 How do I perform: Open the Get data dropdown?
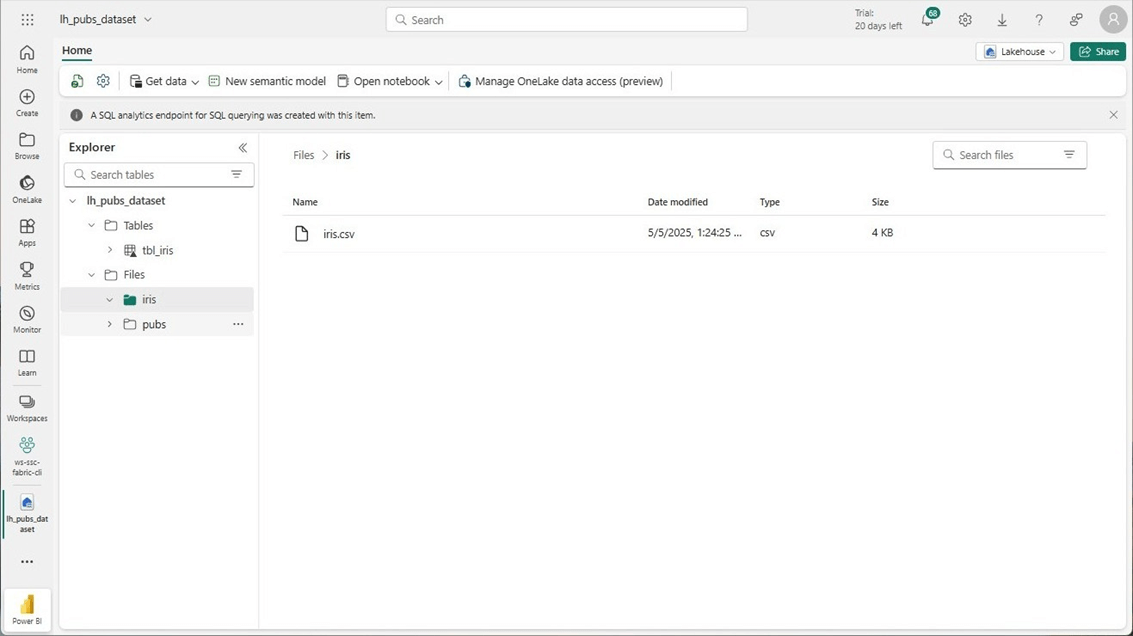[x=164, y=81]
